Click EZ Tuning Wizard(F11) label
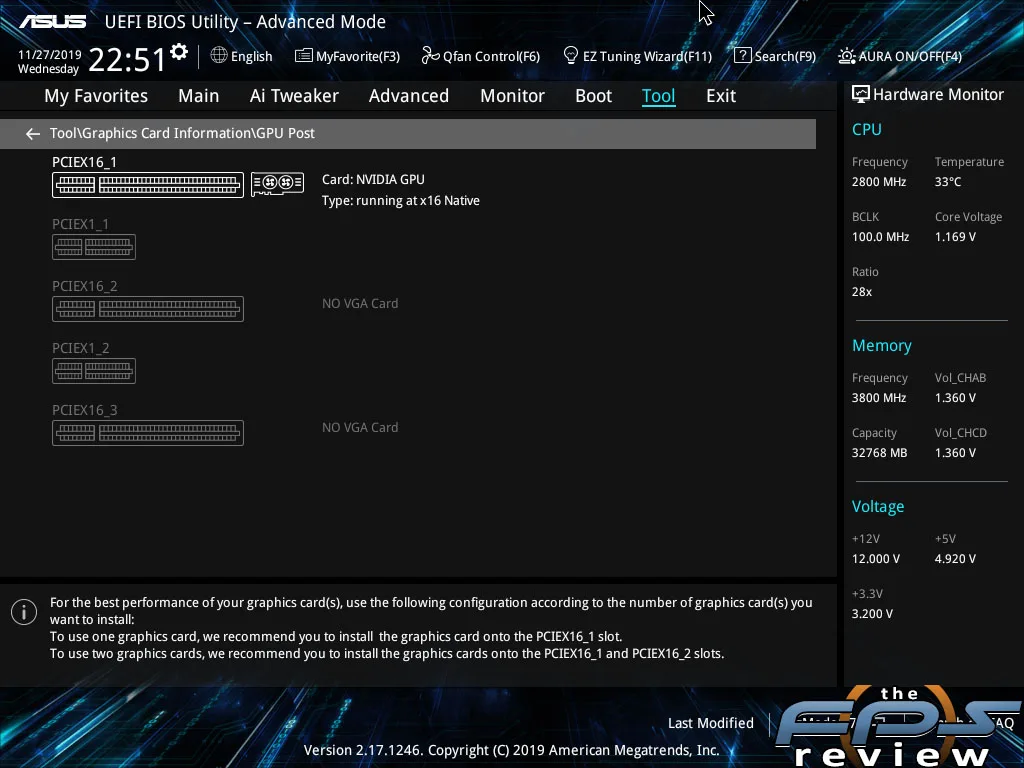This screenshot has width=1024, height=768. point(648,56)
